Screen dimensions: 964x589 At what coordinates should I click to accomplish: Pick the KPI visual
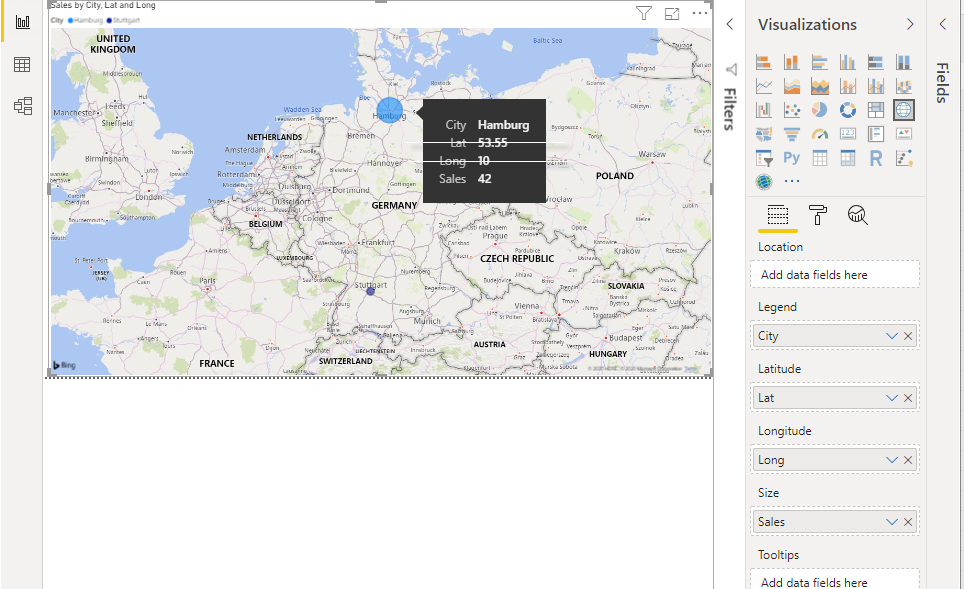[904, 134]
